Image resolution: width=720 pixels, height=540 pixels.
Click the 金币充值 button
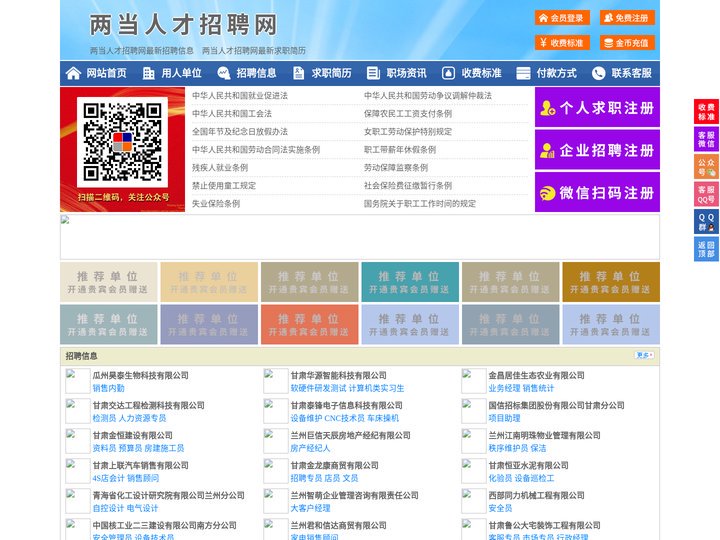pos(627,43)
